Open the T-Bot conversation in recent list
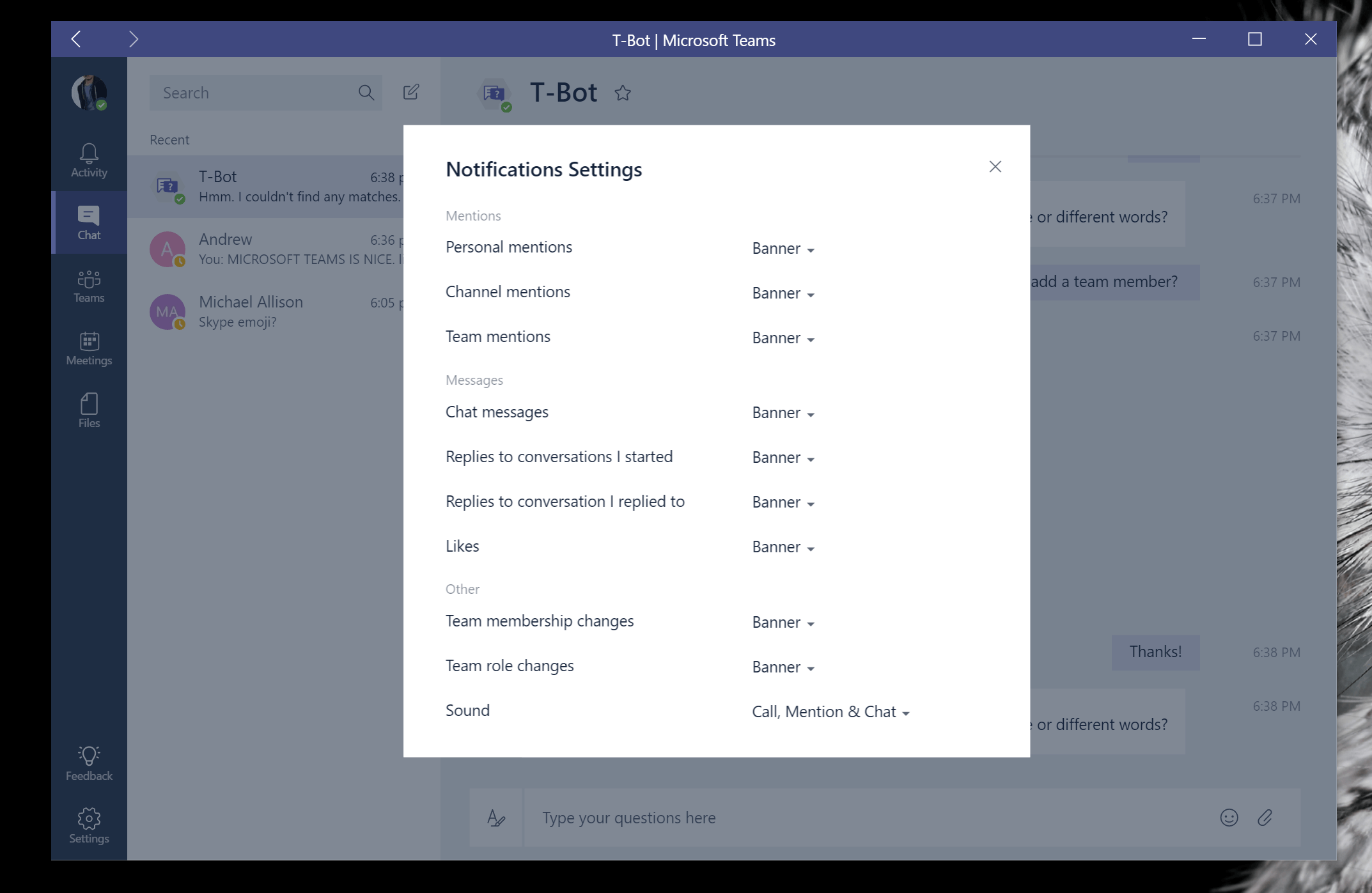Image resolution: width=1372 pixels, height=893 pixels. pos(265,187)
